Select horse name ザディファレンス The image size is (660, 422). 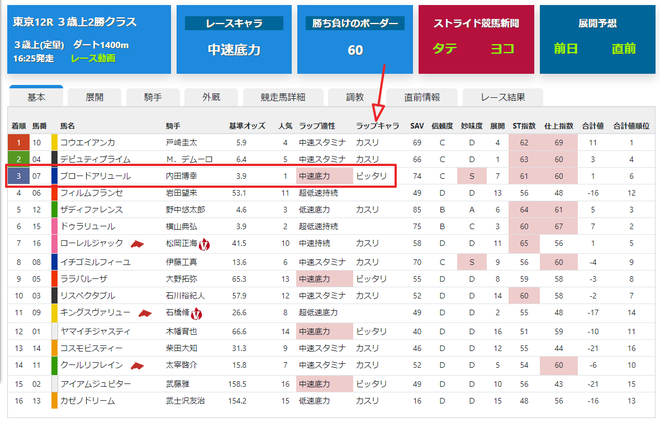[x=91, y=210]
